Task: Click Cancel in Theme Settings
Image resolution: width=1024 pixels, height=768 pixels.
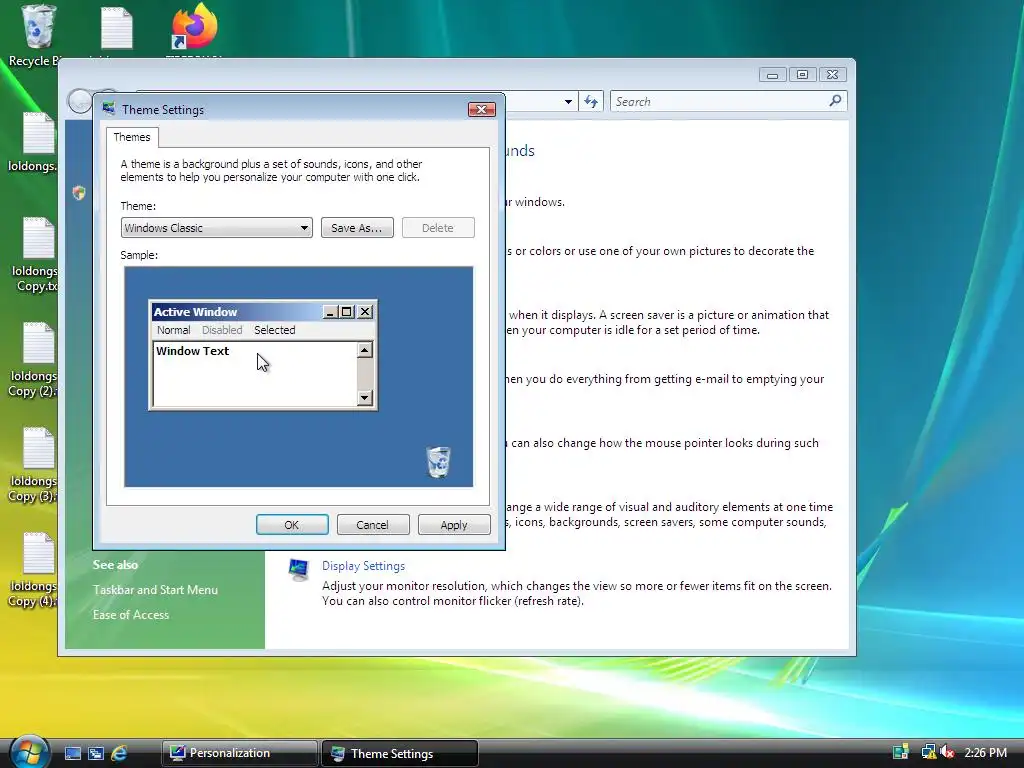Action: click(372, 525)
